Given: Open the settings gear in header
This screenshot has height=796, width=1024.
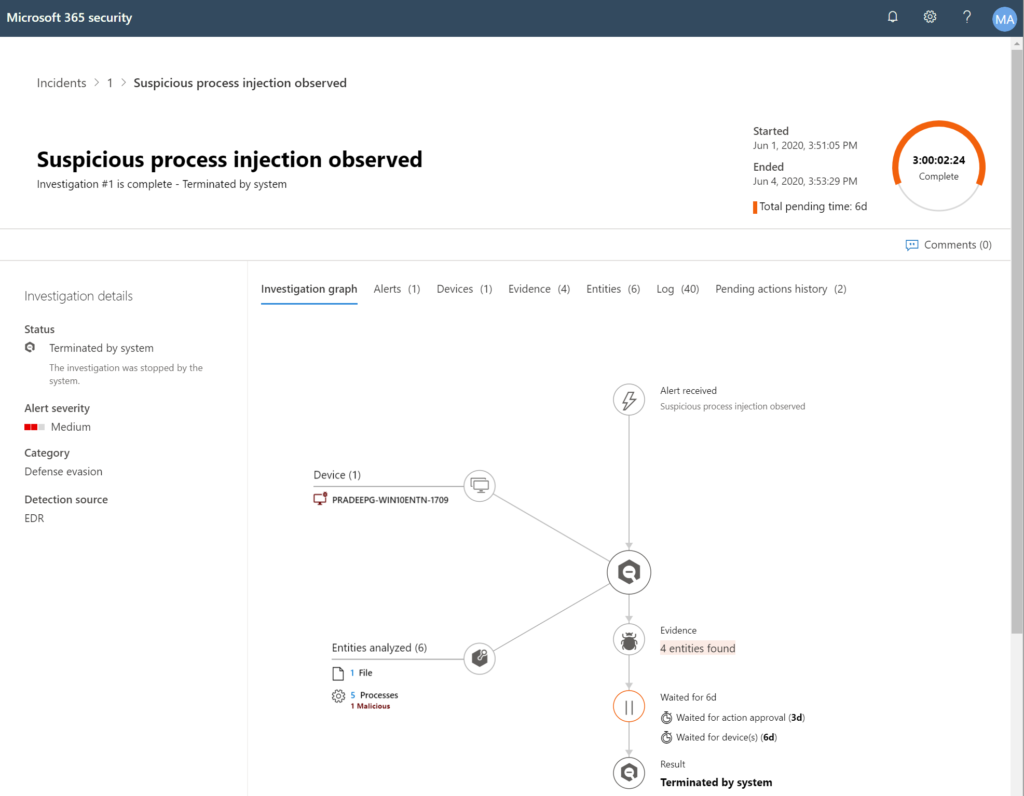Looking at the screenshot, I should pyautogui.click(x=930, y=17).
